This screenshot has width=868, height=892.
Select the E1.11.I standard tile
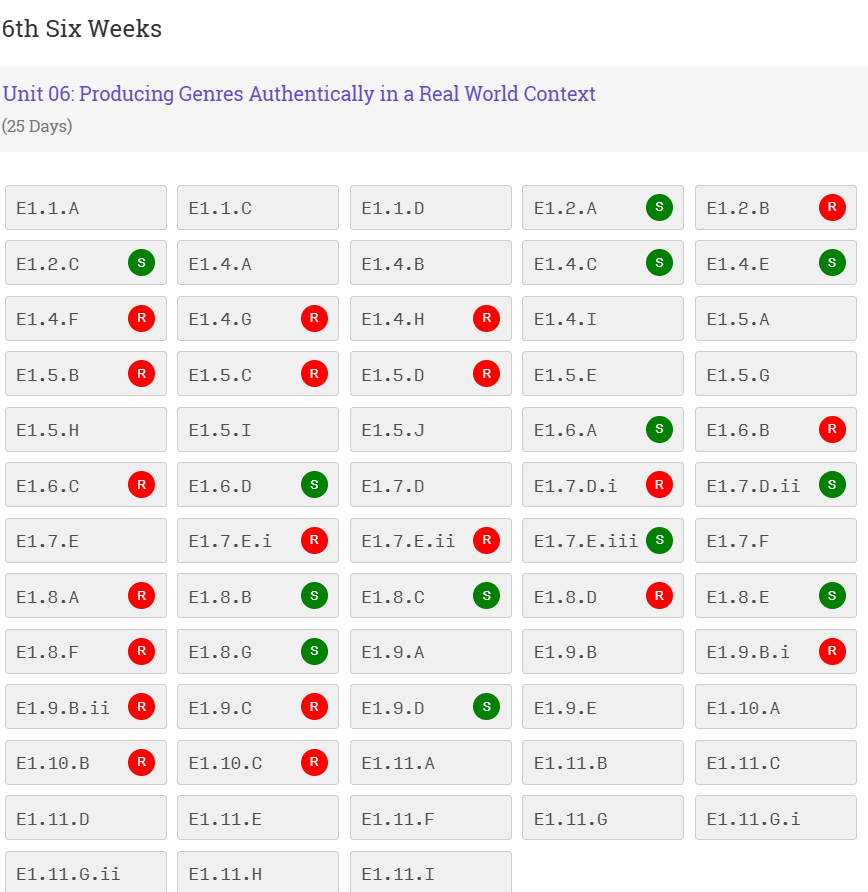(x=430, y=872)
